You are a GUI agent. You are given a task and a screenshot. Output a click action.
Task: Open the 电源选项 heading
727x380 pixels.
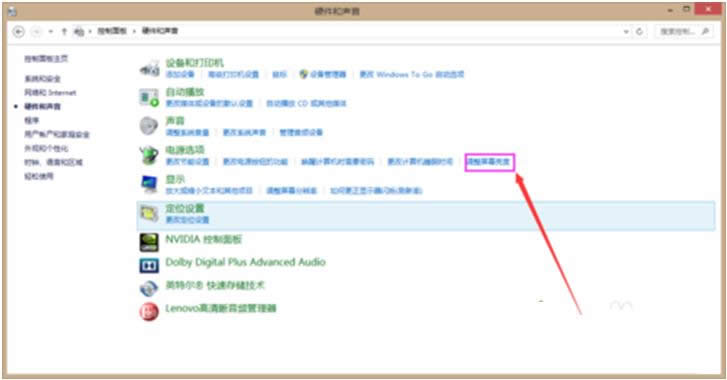(185, 150)
